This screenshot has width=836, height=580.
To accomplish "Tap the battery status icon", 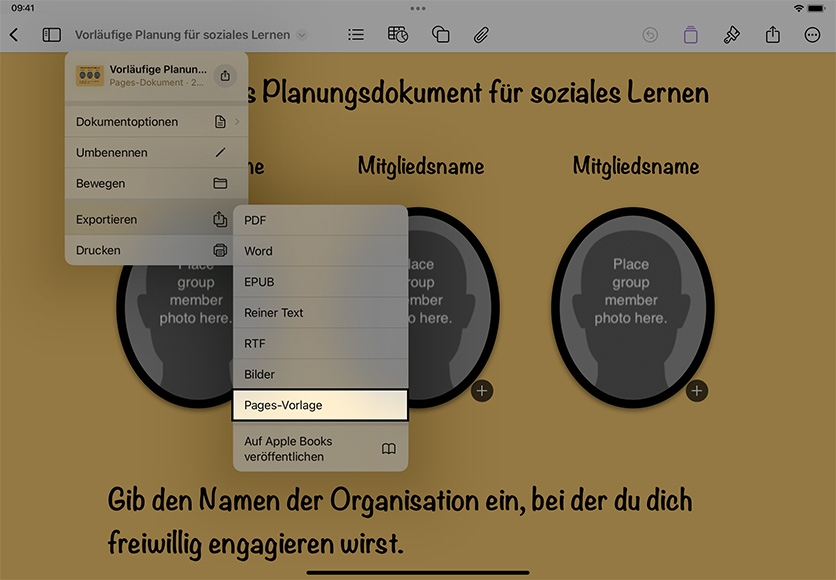I will pos(816,9).
